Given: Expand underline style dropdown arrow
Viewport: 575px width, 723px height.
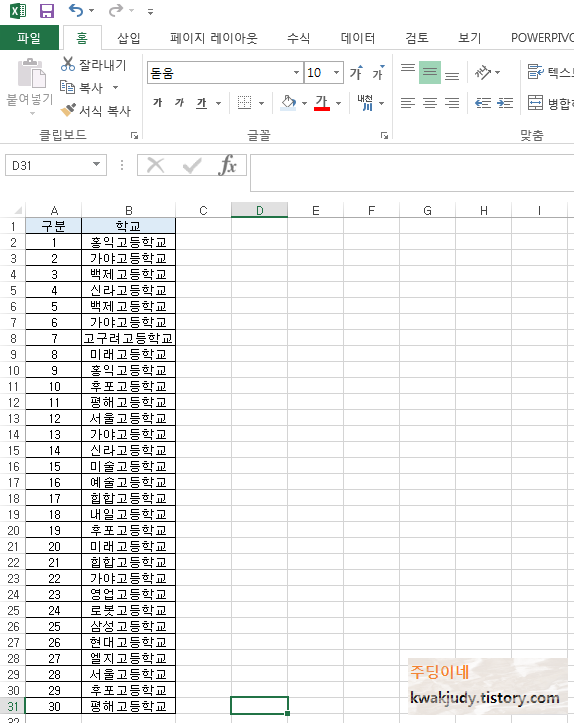Looking at the screenshot, I should point(219,103).
